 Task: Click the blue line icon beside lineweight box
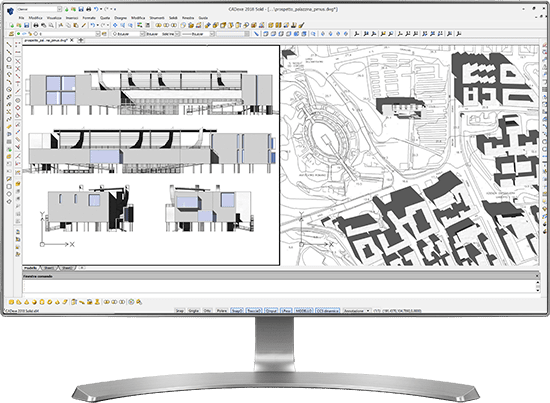[x=256, y=34]
